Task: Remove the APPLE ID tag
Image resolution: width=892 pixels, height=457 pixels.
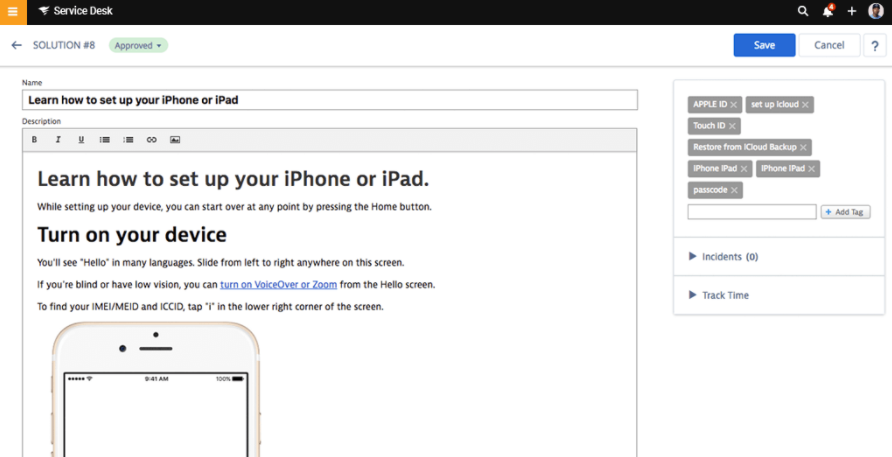Action: 733,105
